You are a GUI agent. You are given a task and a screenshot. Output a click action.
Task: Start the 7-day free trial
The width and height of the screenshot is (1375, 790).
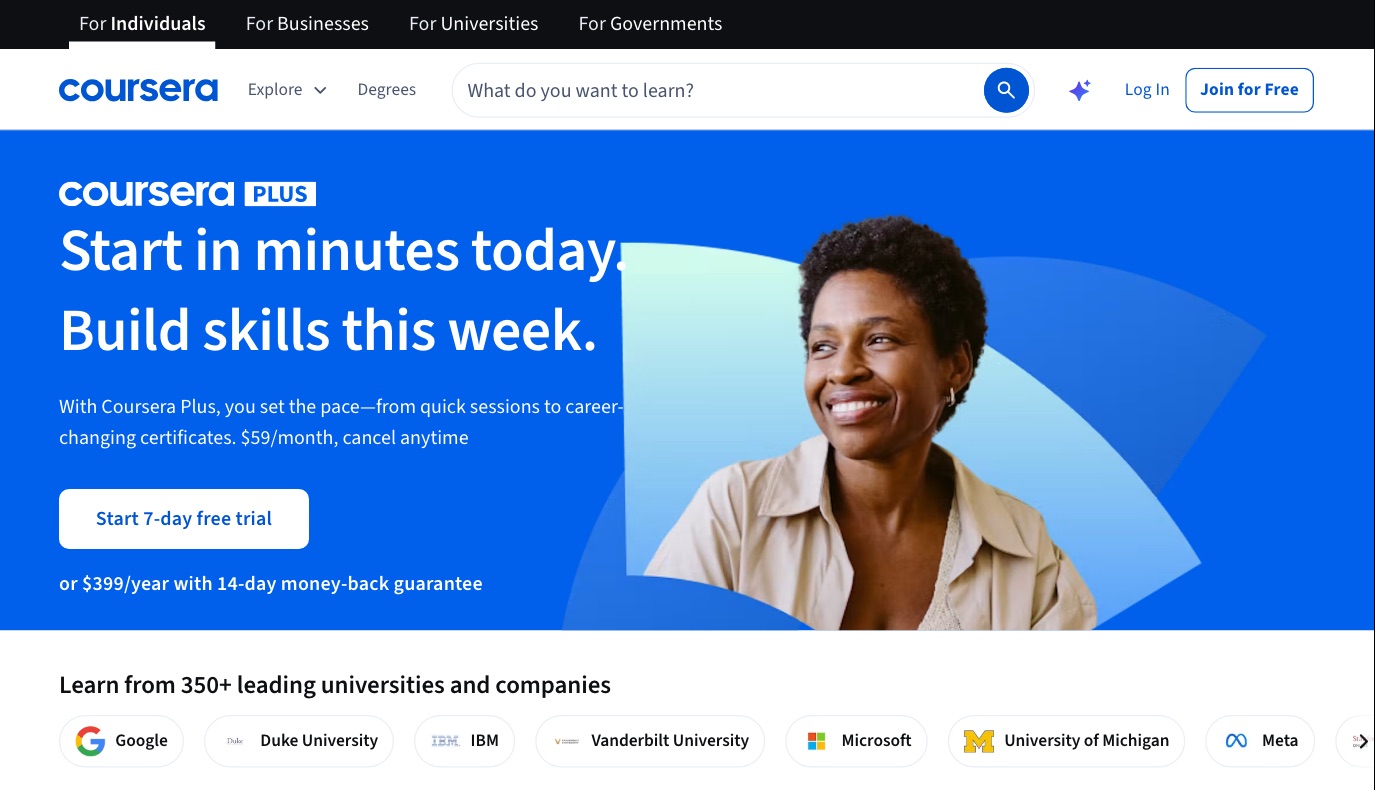tap(184, 519)
